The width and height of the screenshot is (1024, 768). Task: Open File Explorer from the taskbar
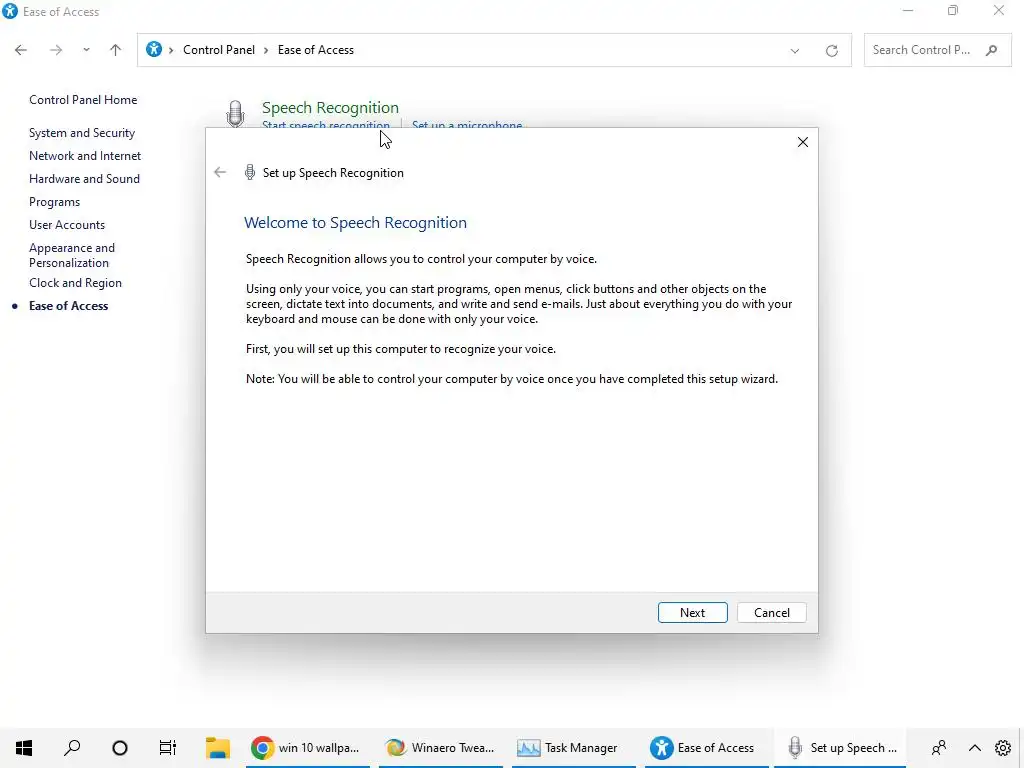[217, 748]
